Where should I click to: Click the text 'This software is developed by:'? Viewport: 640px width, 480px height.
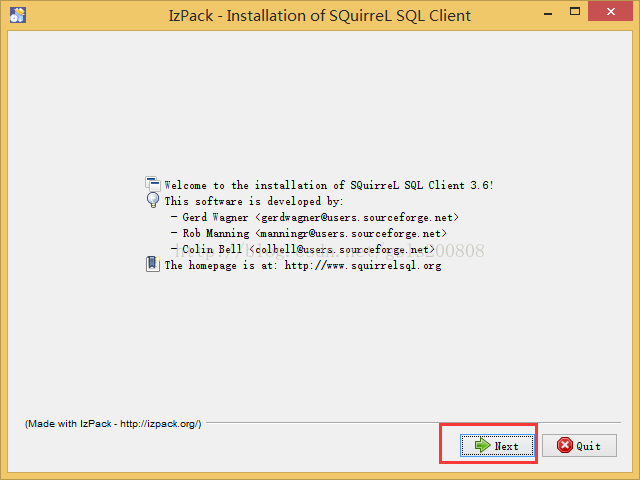254,201
